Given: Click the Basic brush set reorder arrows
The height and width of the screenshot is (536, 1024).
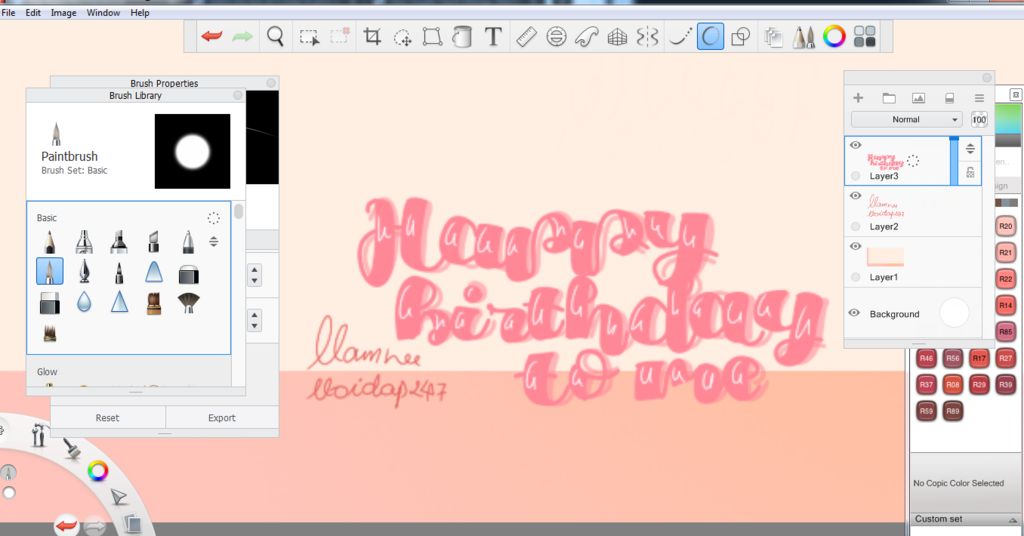Looking at the screenshot, I should [x=214, y=242].
